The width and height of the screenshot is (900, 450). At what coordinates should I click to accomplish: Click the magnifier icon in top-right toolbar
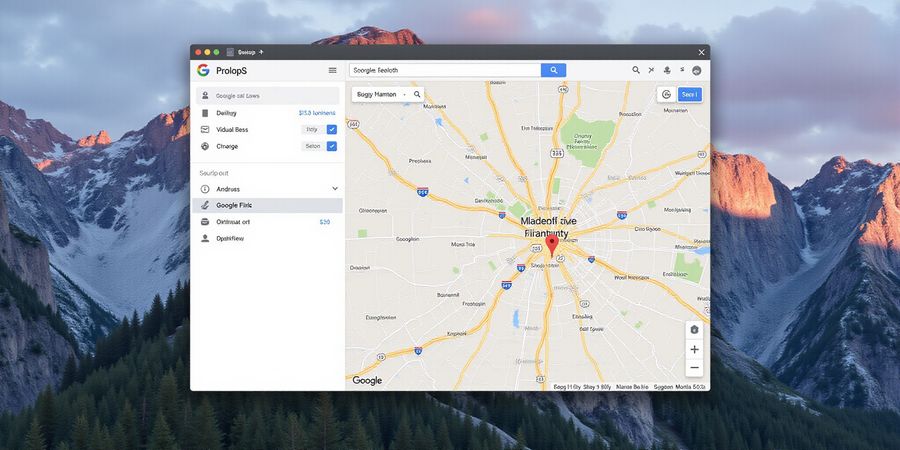coord(636,70)
